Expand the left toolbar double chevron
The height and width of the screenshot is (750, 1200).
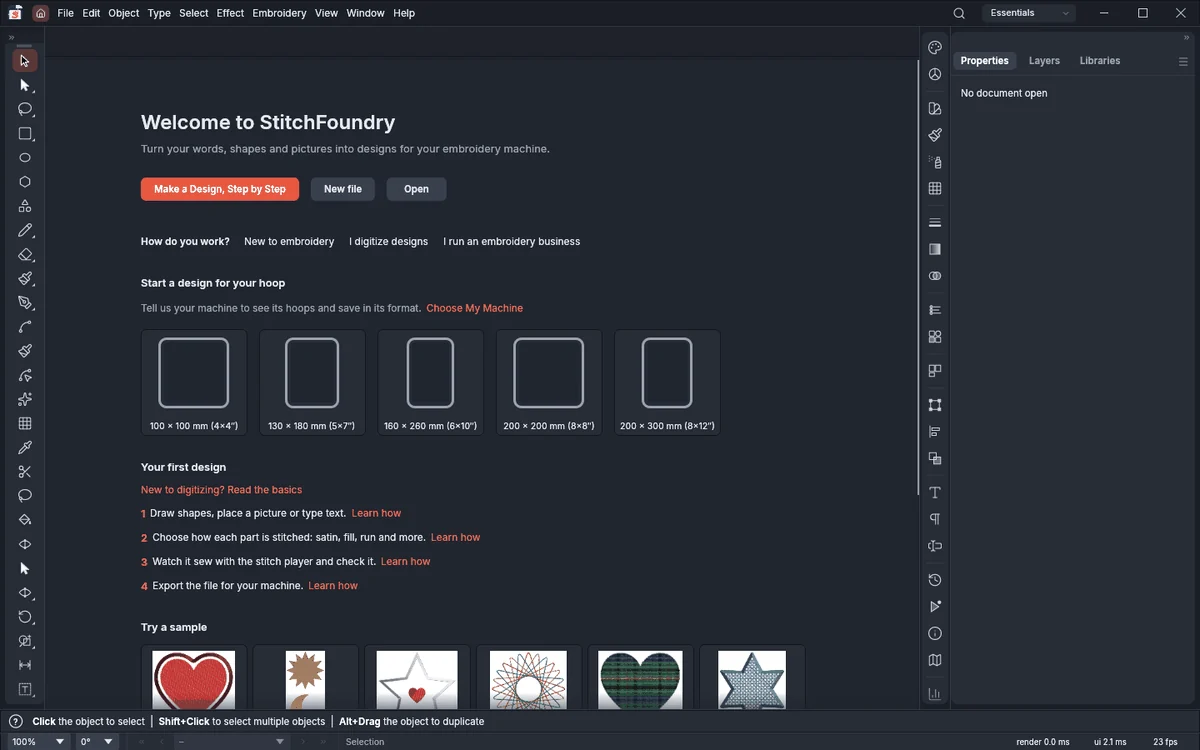[11, 38]
